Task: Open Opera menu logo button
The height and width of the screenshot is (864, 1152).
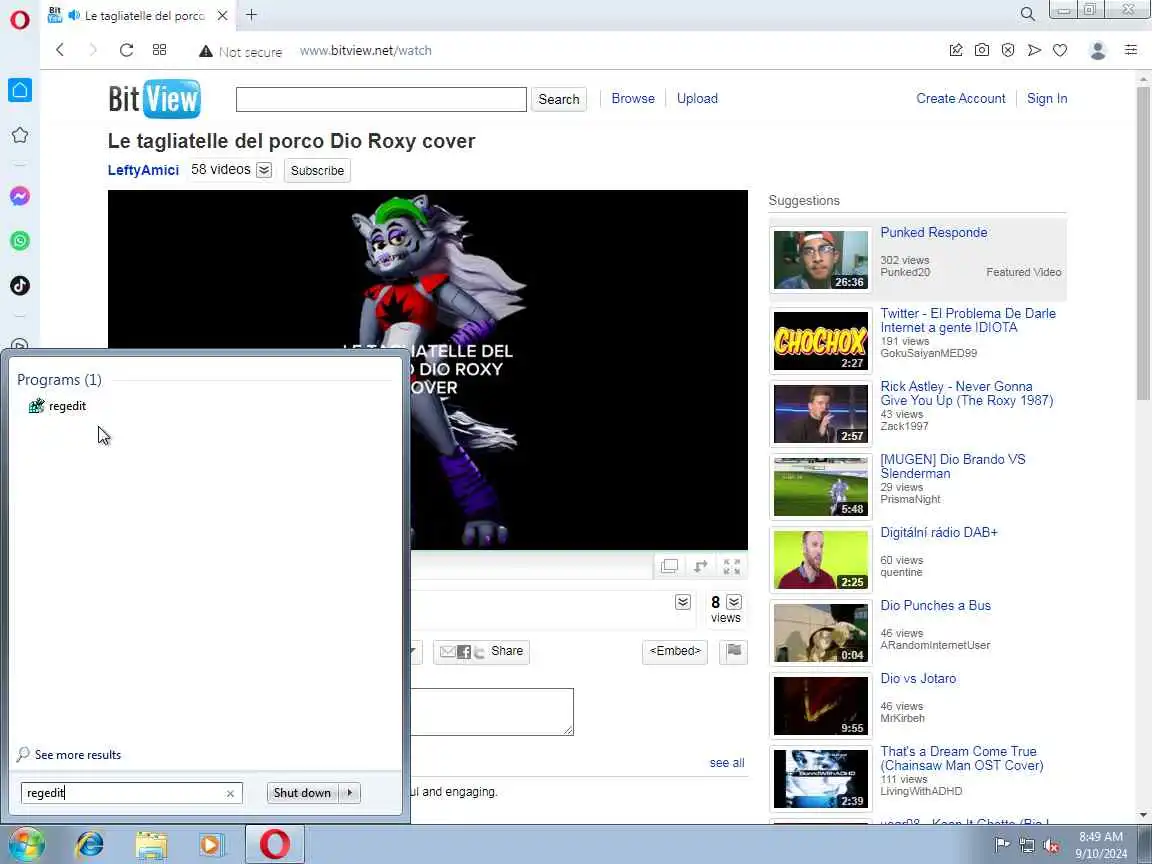Action: pos(20,19)
